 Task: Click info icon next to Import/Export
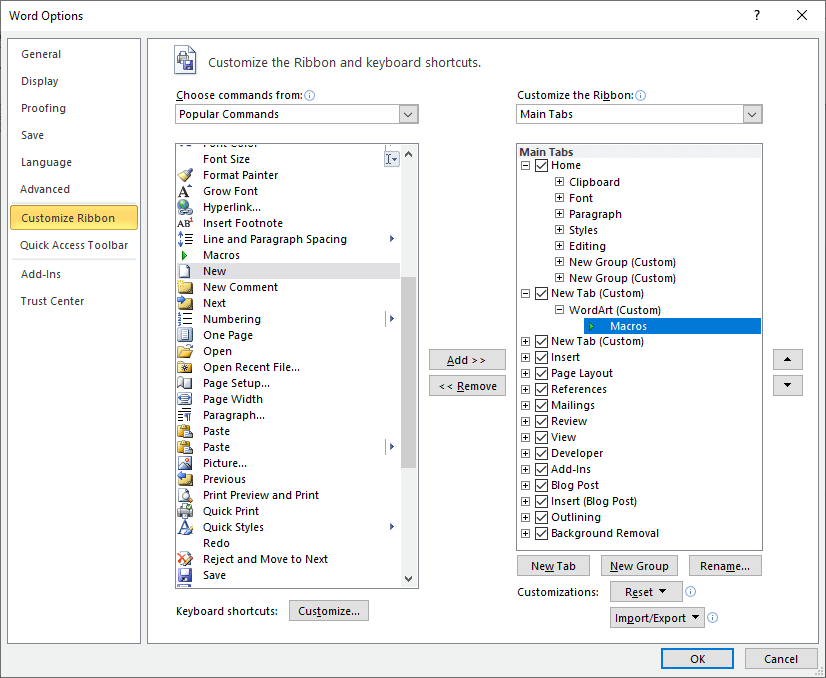click(x=712, y=617)
